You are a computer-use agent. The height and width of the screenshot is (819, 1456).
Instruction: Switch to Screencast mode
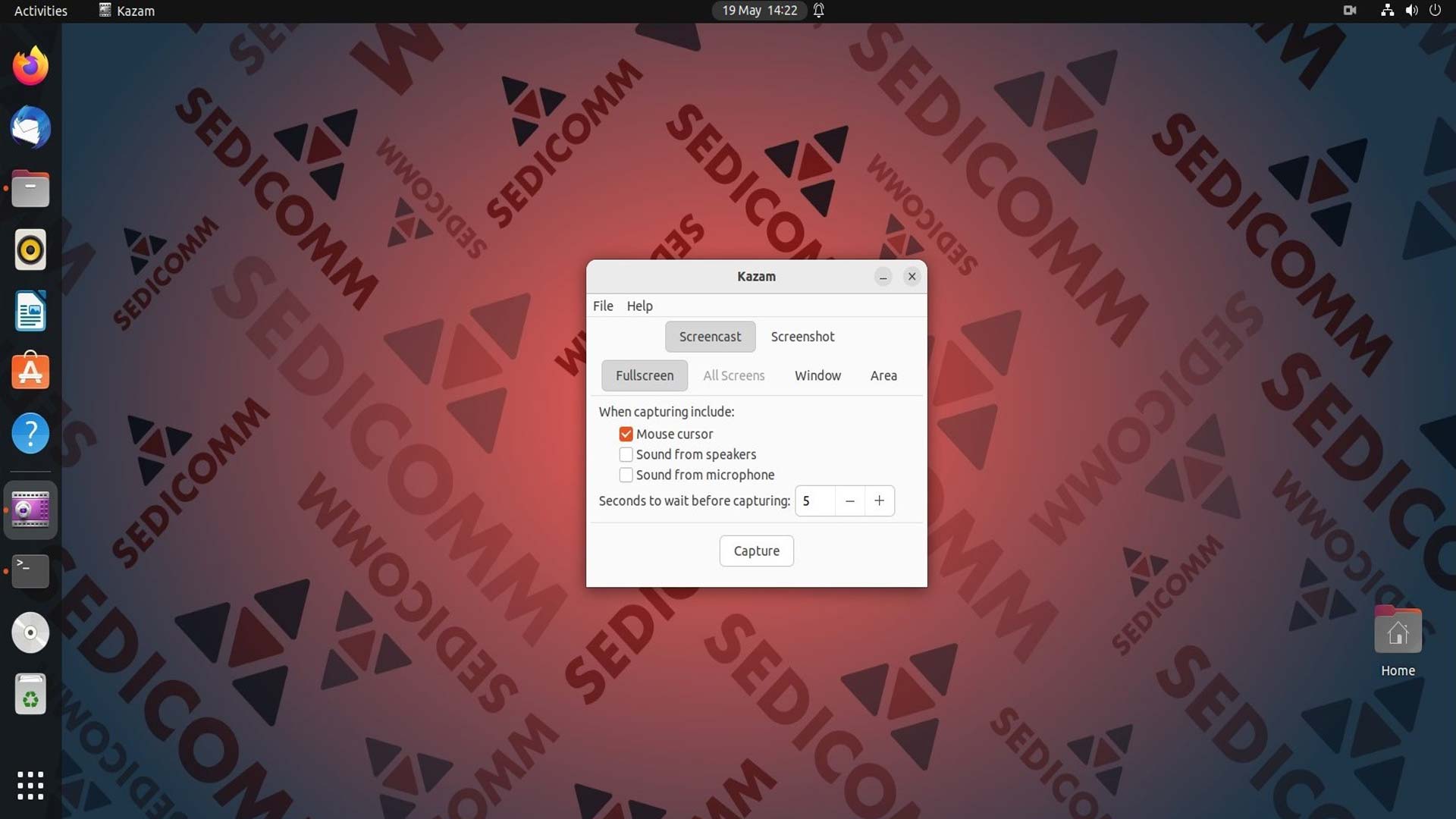tap(710, 337)
